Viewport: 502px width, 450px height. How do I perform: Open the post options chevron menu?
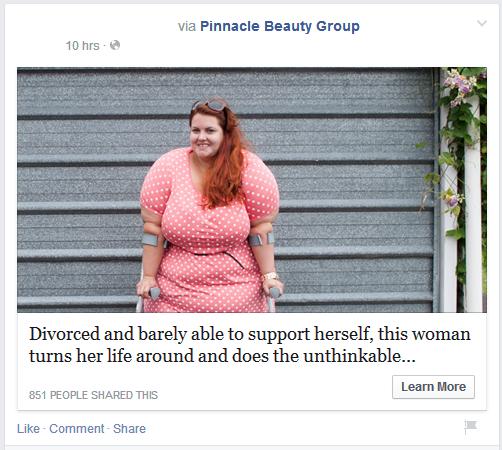[x=482, y=23]
